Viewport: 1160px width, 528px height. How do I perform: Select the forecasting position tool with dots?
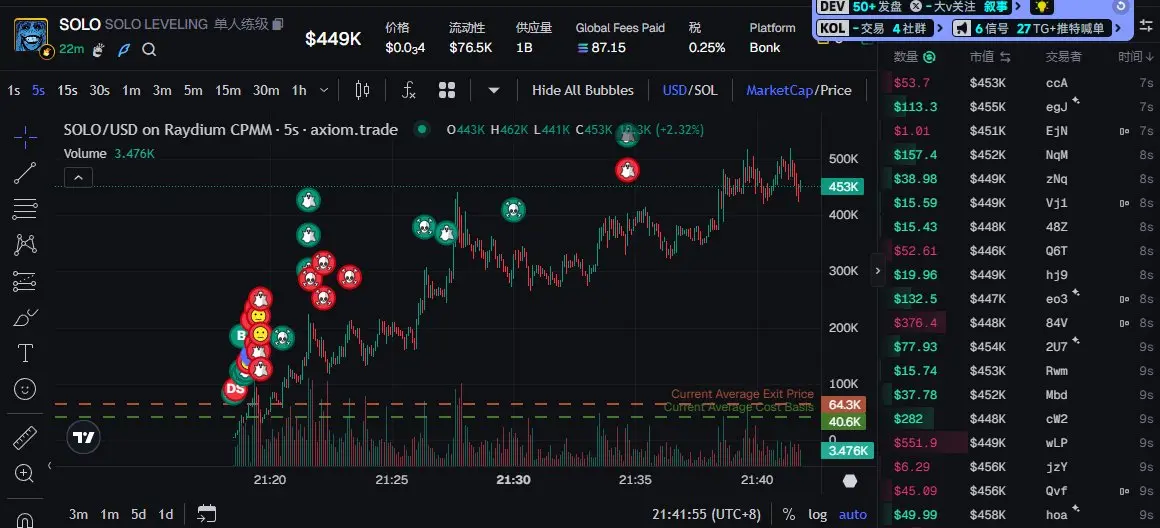[x=25, y=281]
